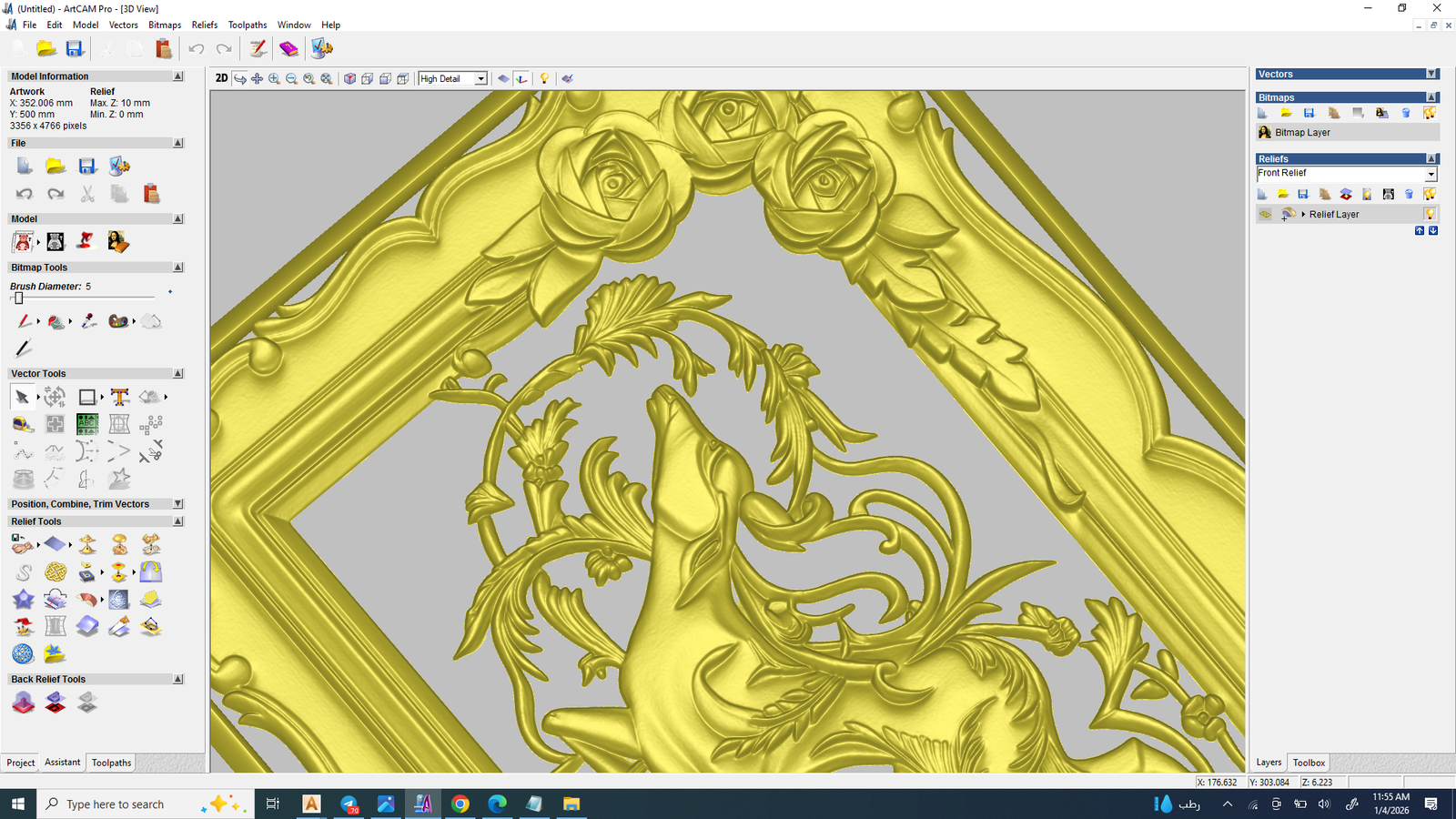This screenshot has width=1456, height=819.
Task: Switch to the Toolbox tab
Action: (1309, 763)
